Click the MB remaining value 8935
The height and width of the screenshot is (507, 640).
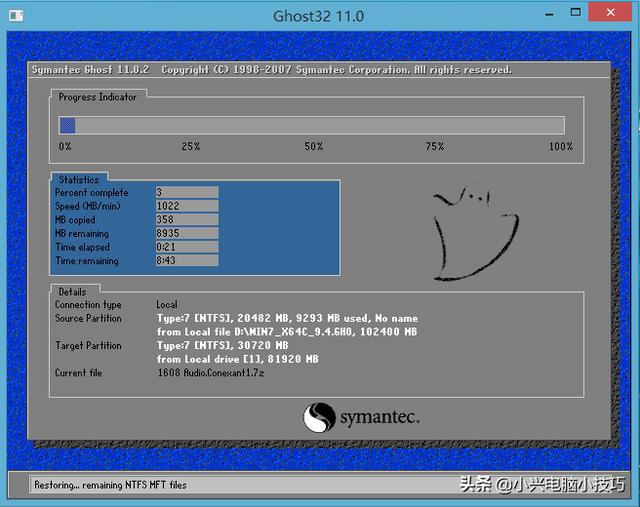point(187,233)
